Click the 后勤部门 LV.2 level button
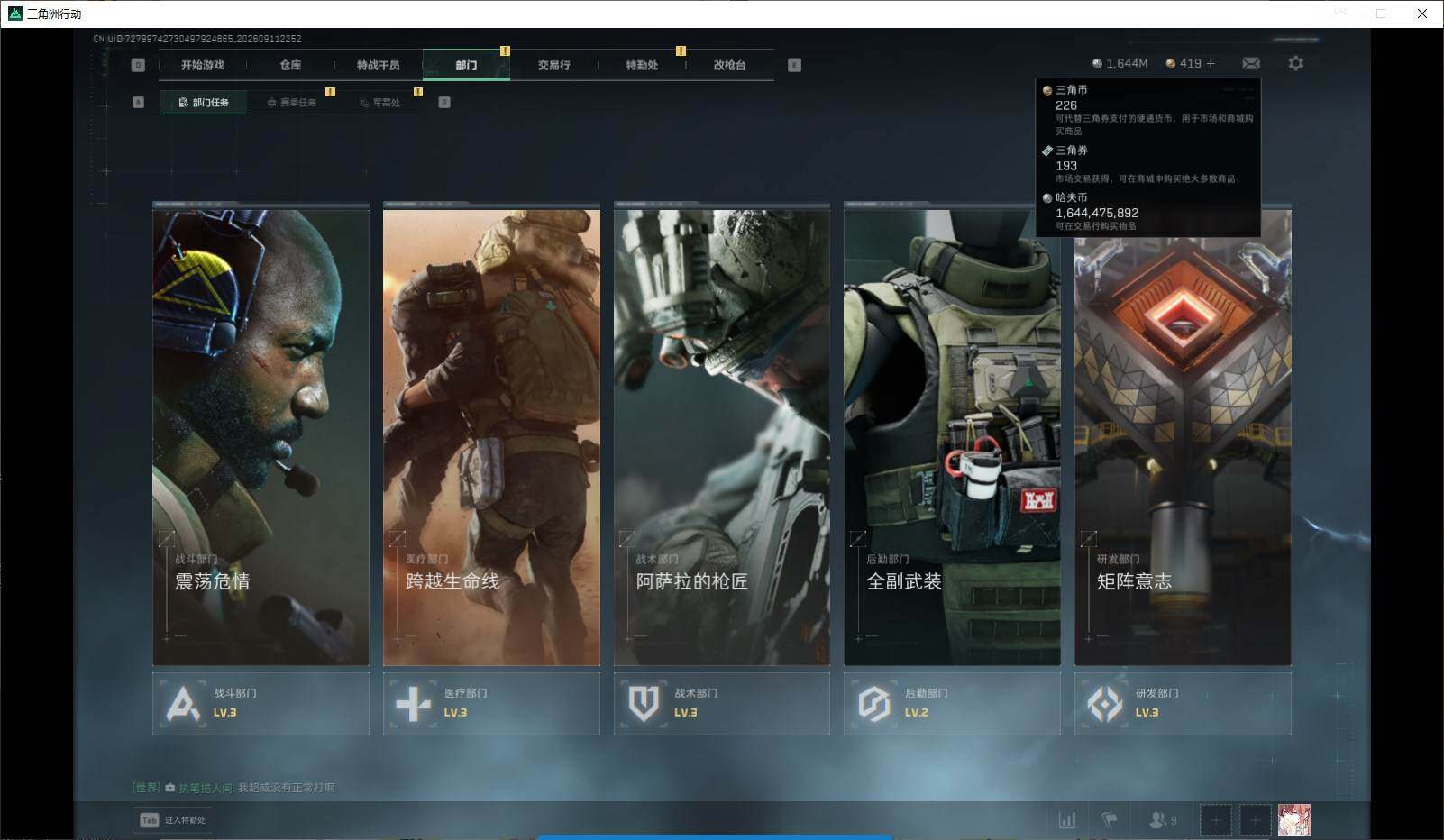The image size is (1444, 840). click(x=952, y=703)
